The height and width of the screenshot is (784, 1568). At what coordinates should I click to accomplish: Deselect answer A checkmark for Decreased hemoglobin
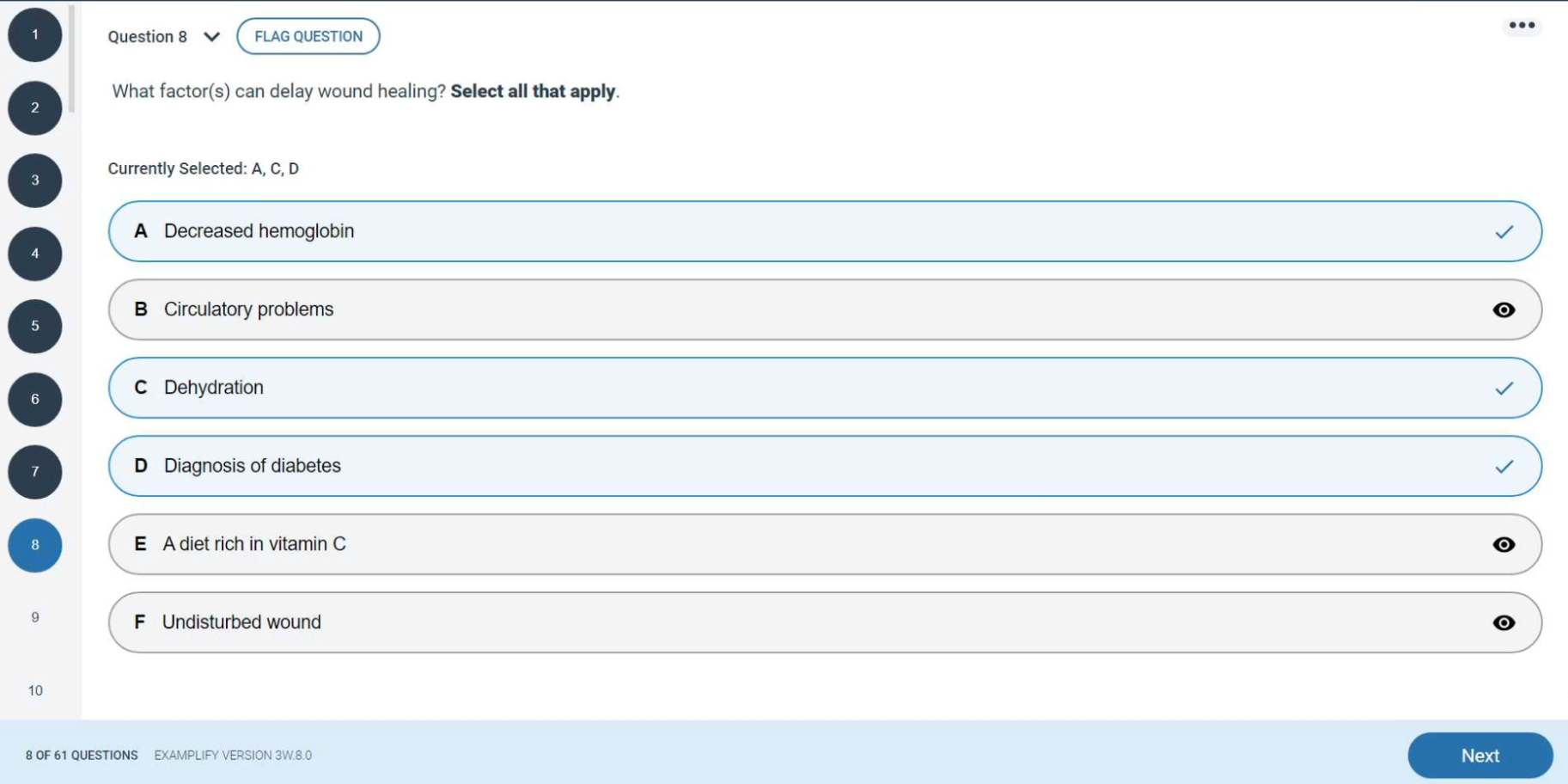click(1504, 232)
